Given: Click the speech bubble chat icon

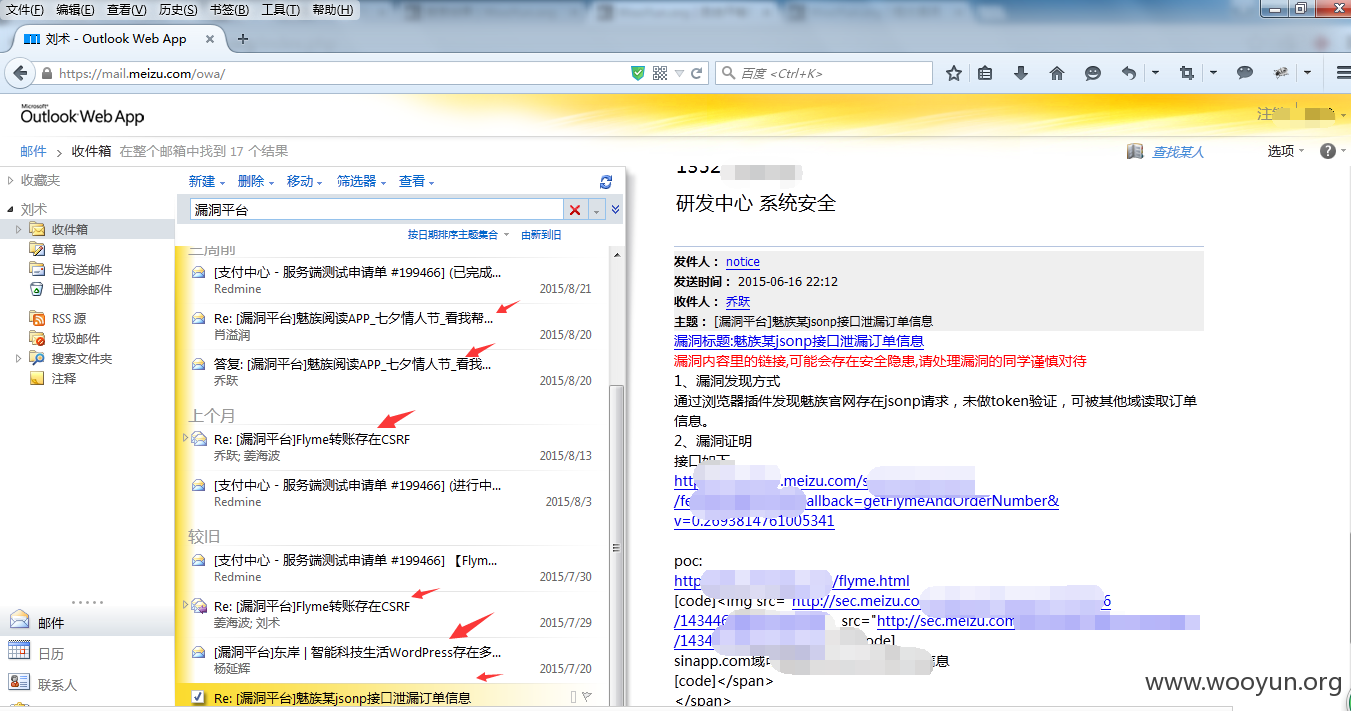Looking at the screenshot, I should pyautogui.click(x=1245, y=73).
